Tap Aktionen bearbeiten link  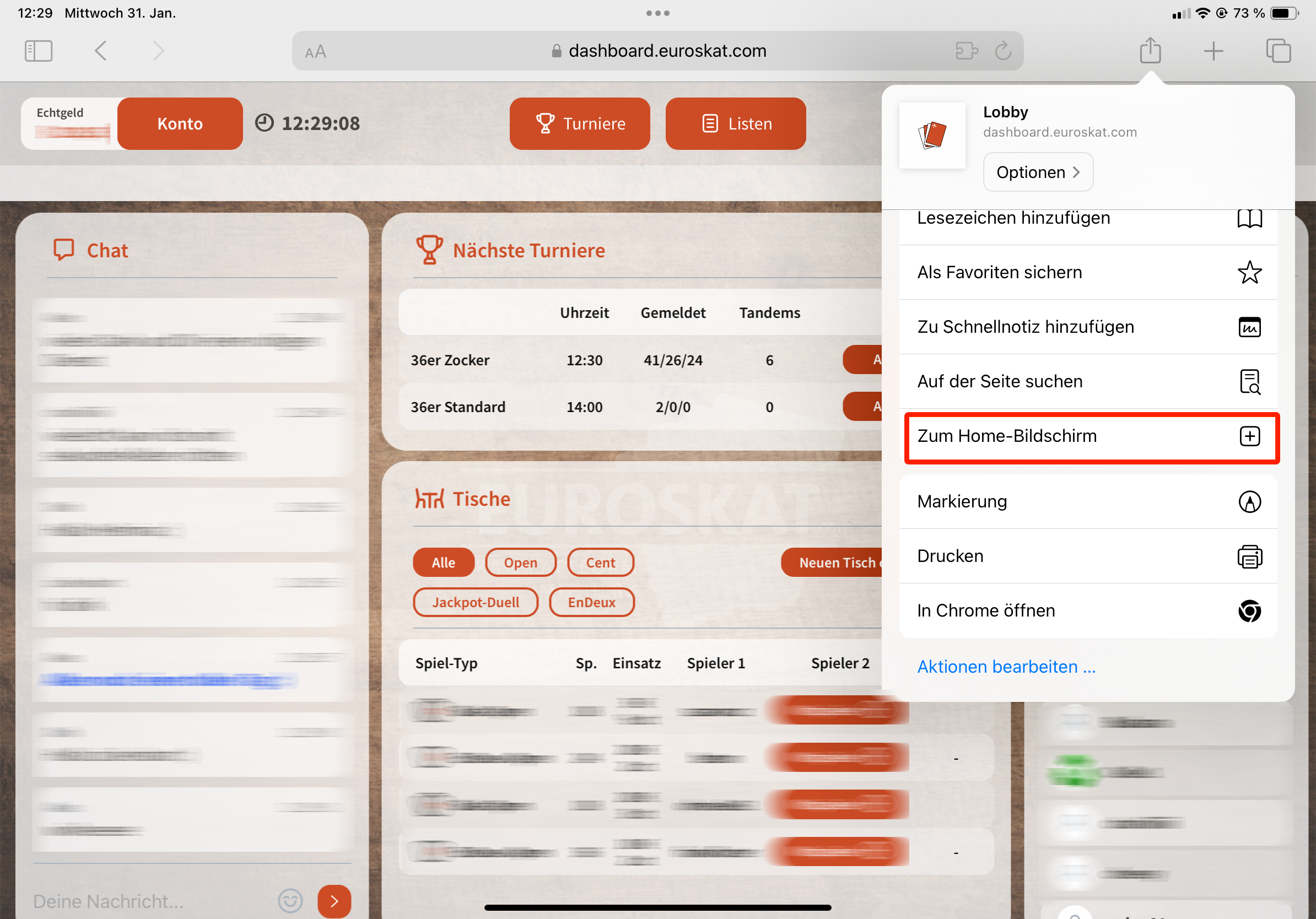1006,666
